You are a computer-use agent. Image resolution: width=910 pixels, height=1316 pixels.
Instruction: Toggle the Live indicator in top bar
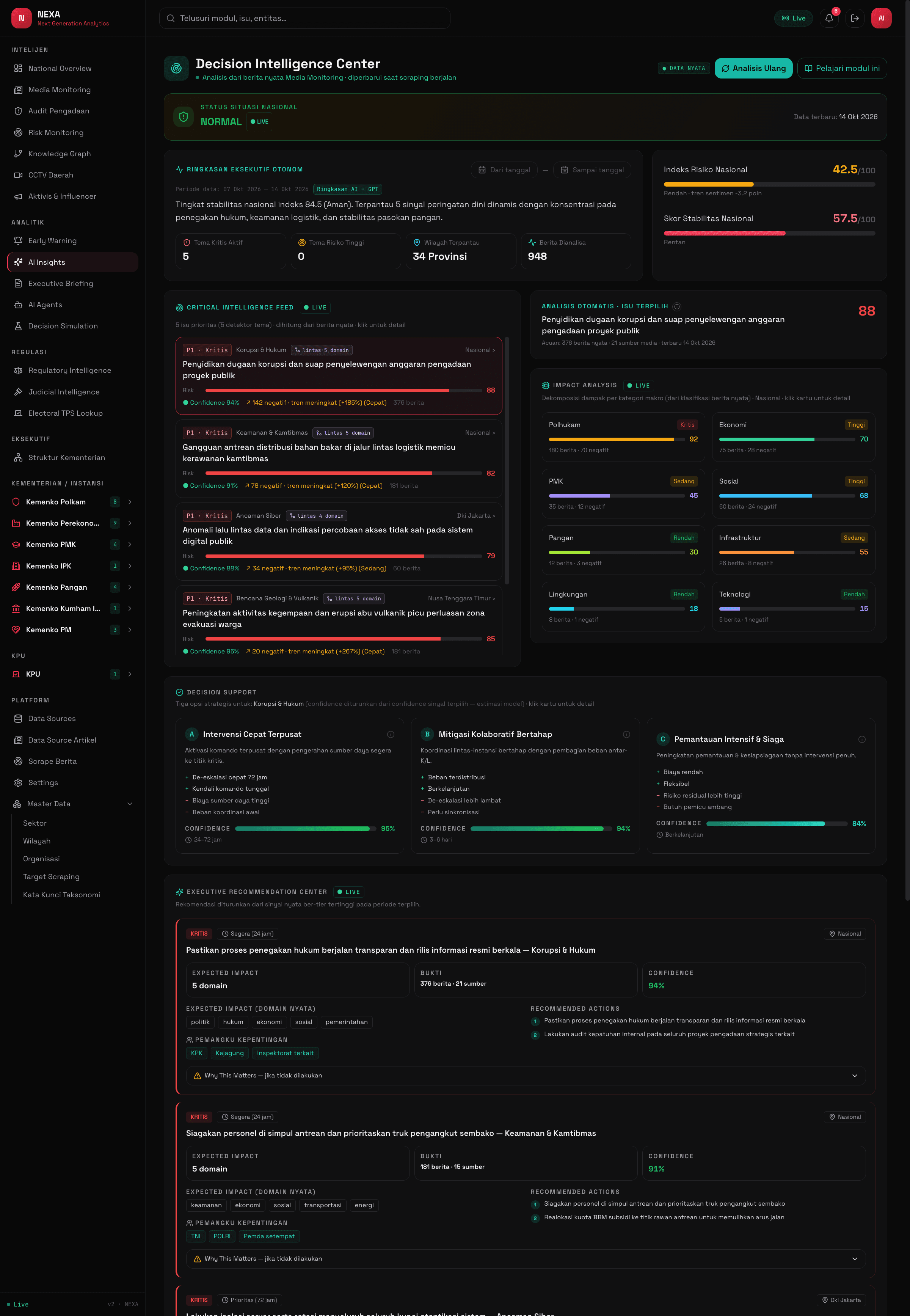click(x=793, y=18)
